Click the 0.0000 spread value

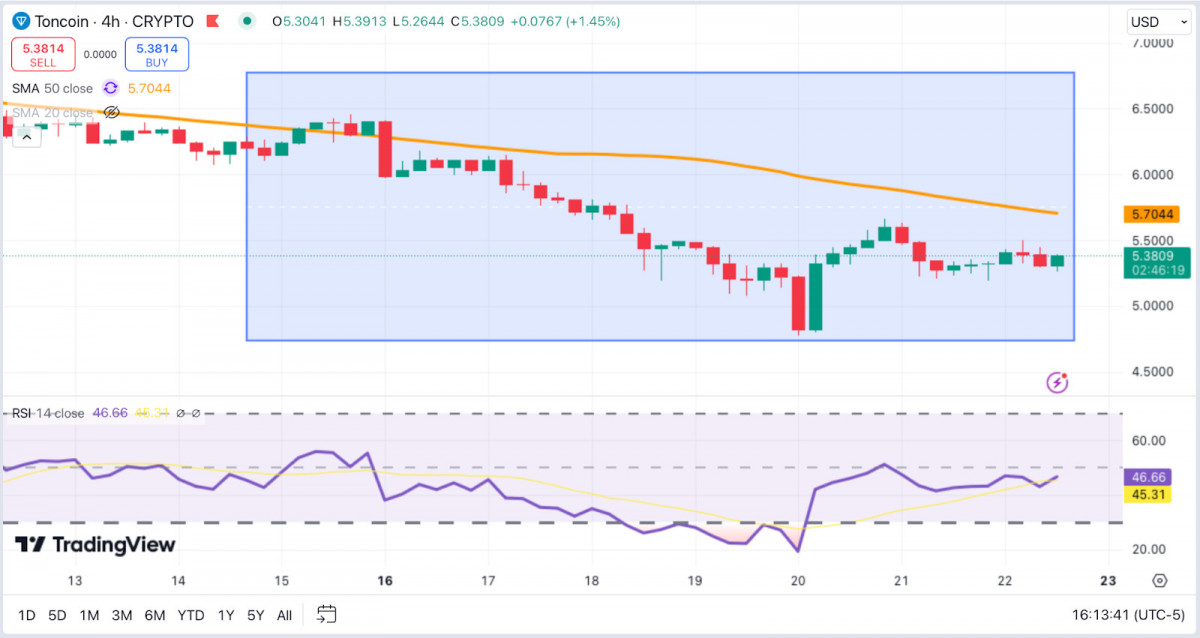100,55
